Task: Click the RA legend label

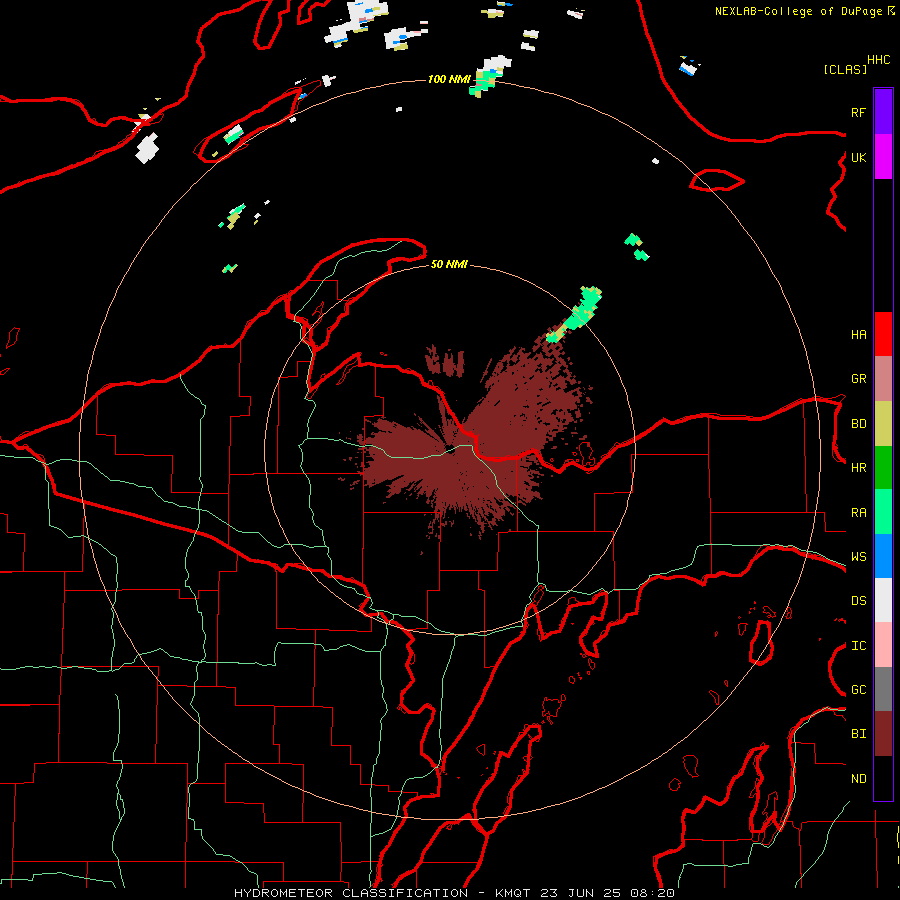Action: pyautogui.click(x=858, y=513)
